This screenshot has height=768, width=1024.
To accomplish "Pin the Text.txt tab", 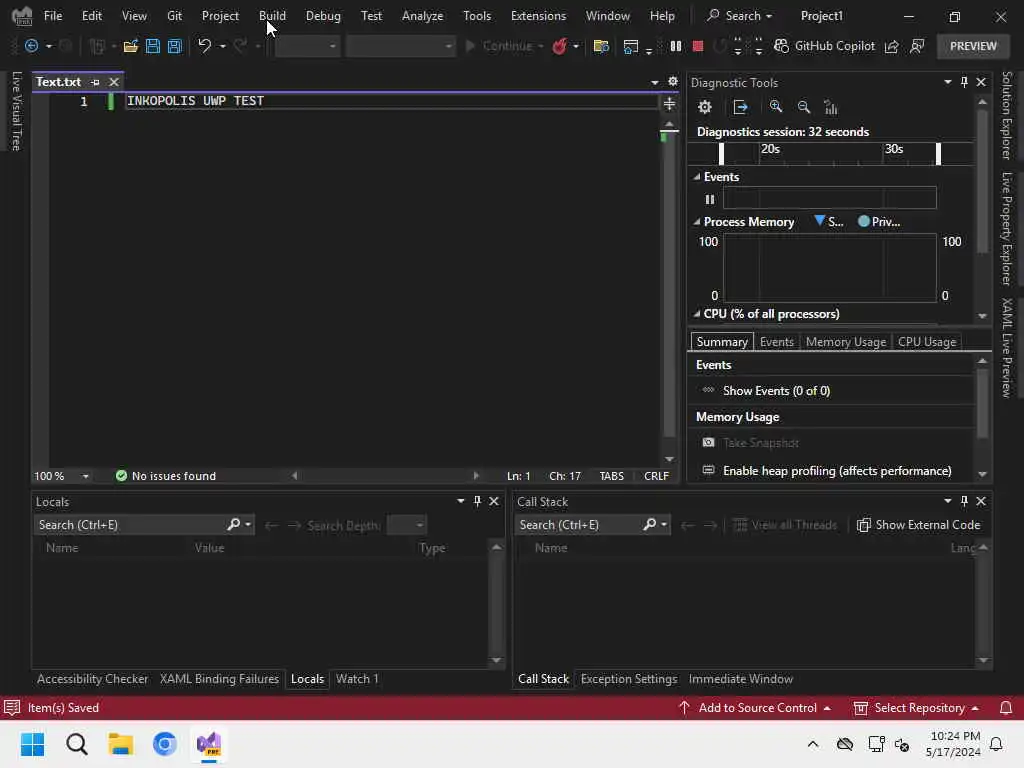I will pyautogui.click(x=95, y=82).
